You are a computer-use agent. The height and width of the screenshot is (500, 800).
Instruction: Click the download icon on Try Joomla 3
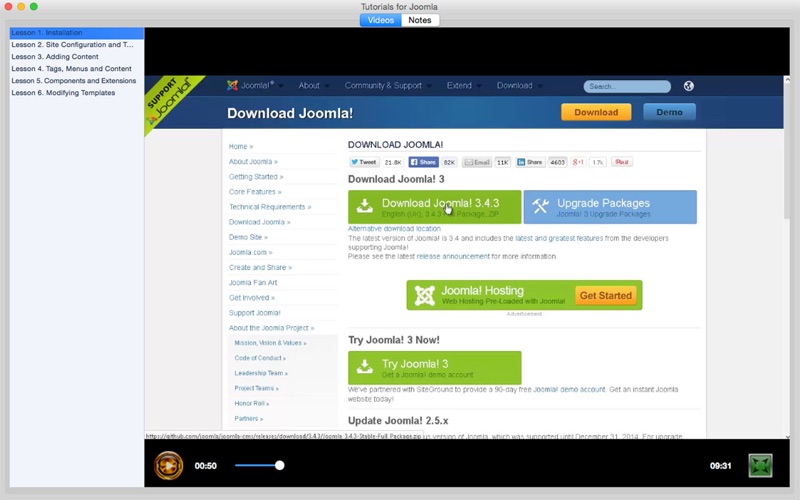coord(364,367)
